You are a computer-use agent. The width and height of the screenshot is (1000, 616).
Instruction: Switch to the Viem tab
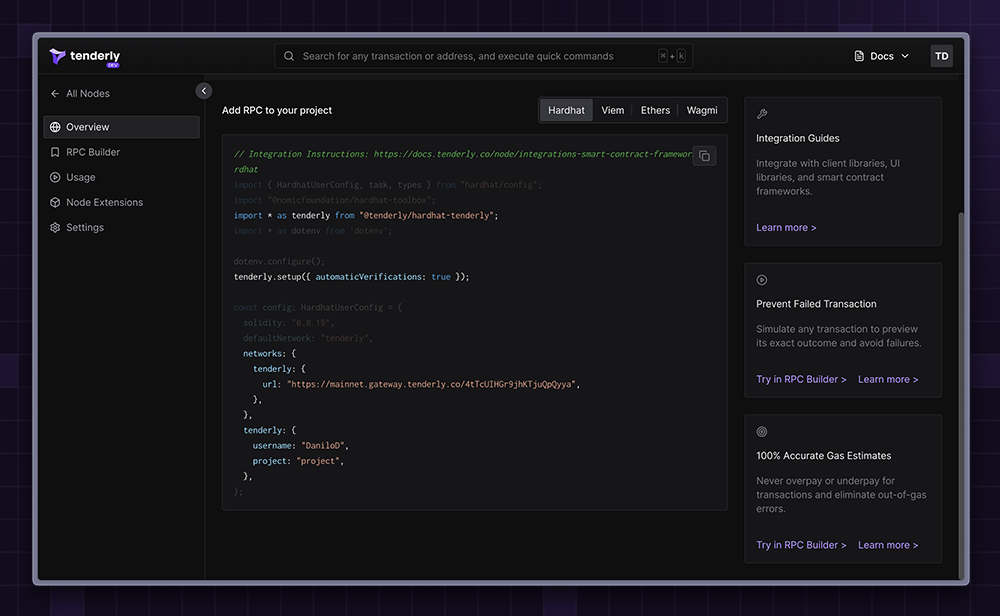pos(612,110)
